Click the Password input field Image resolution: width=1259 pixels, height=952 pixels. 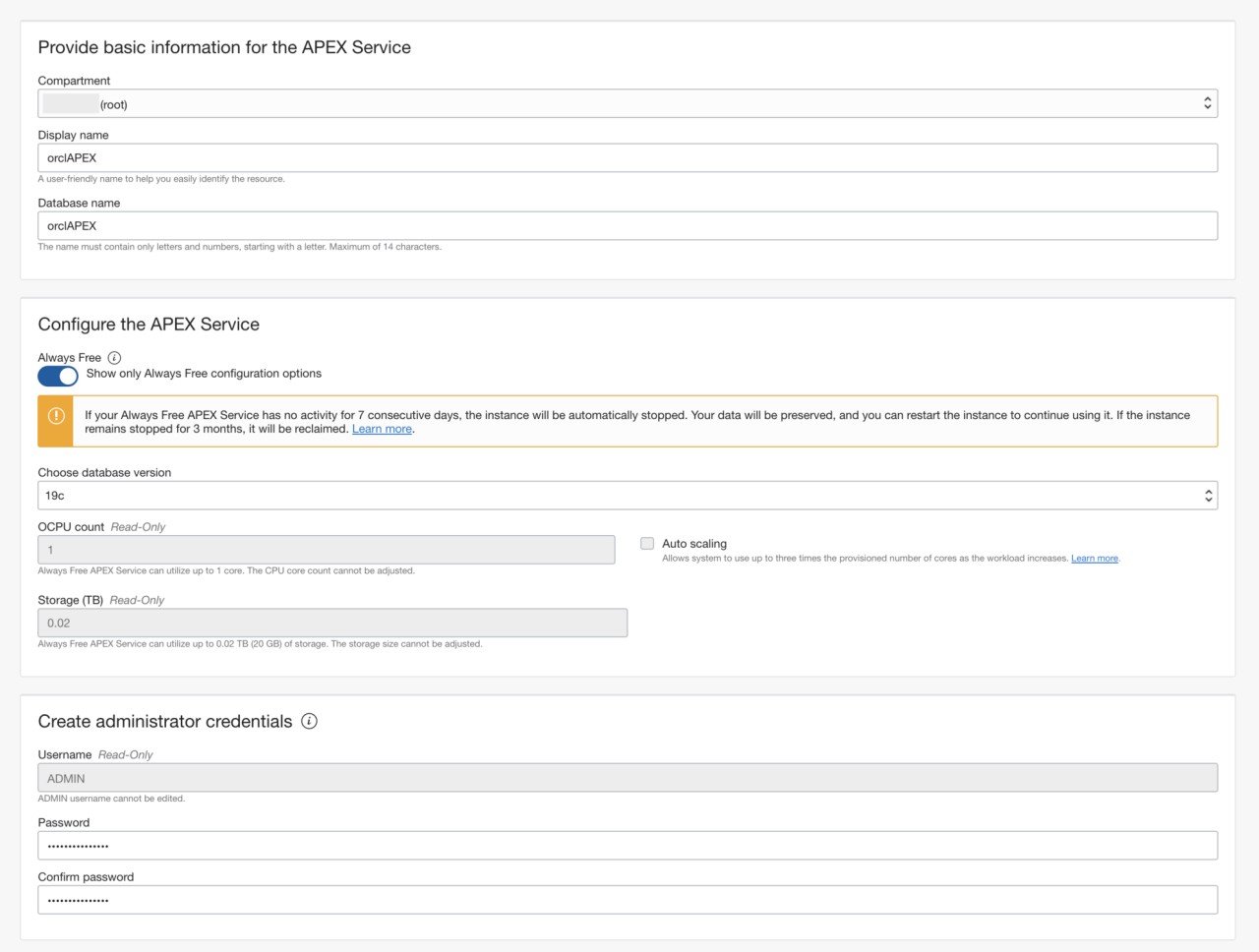coord(628,846)
